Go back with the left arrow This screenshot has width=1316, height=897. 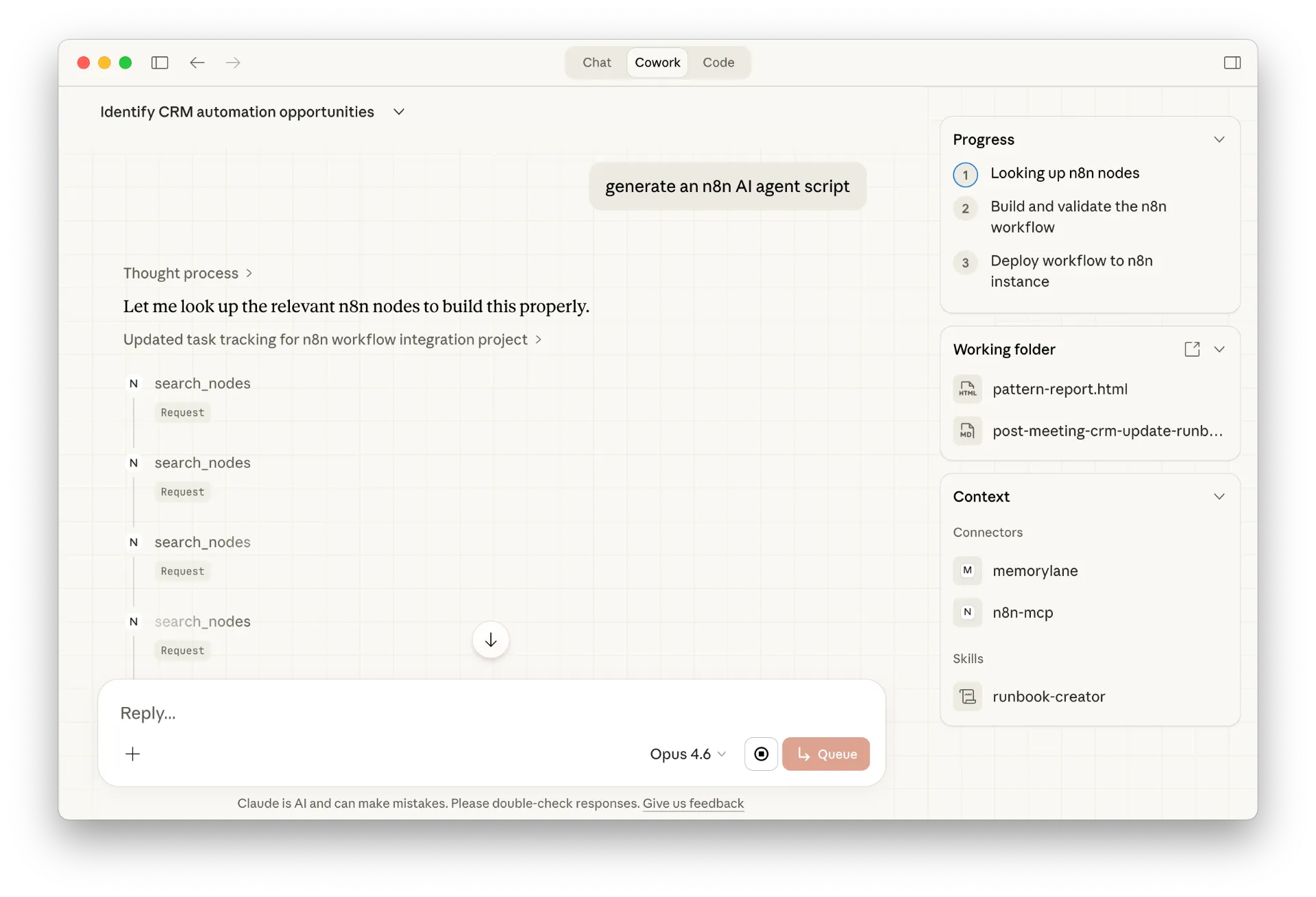197,62
